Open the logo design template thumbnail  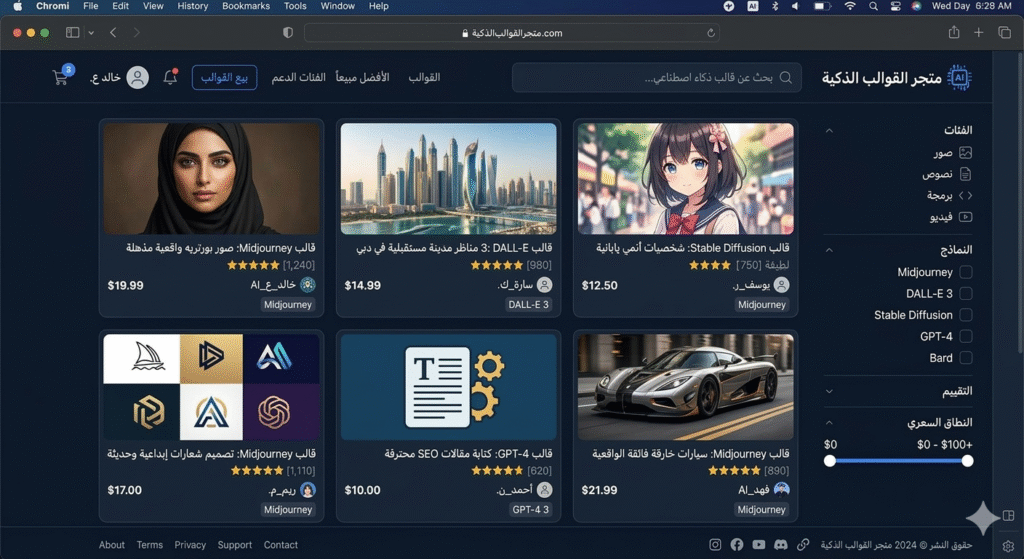(x=212, y=387)
